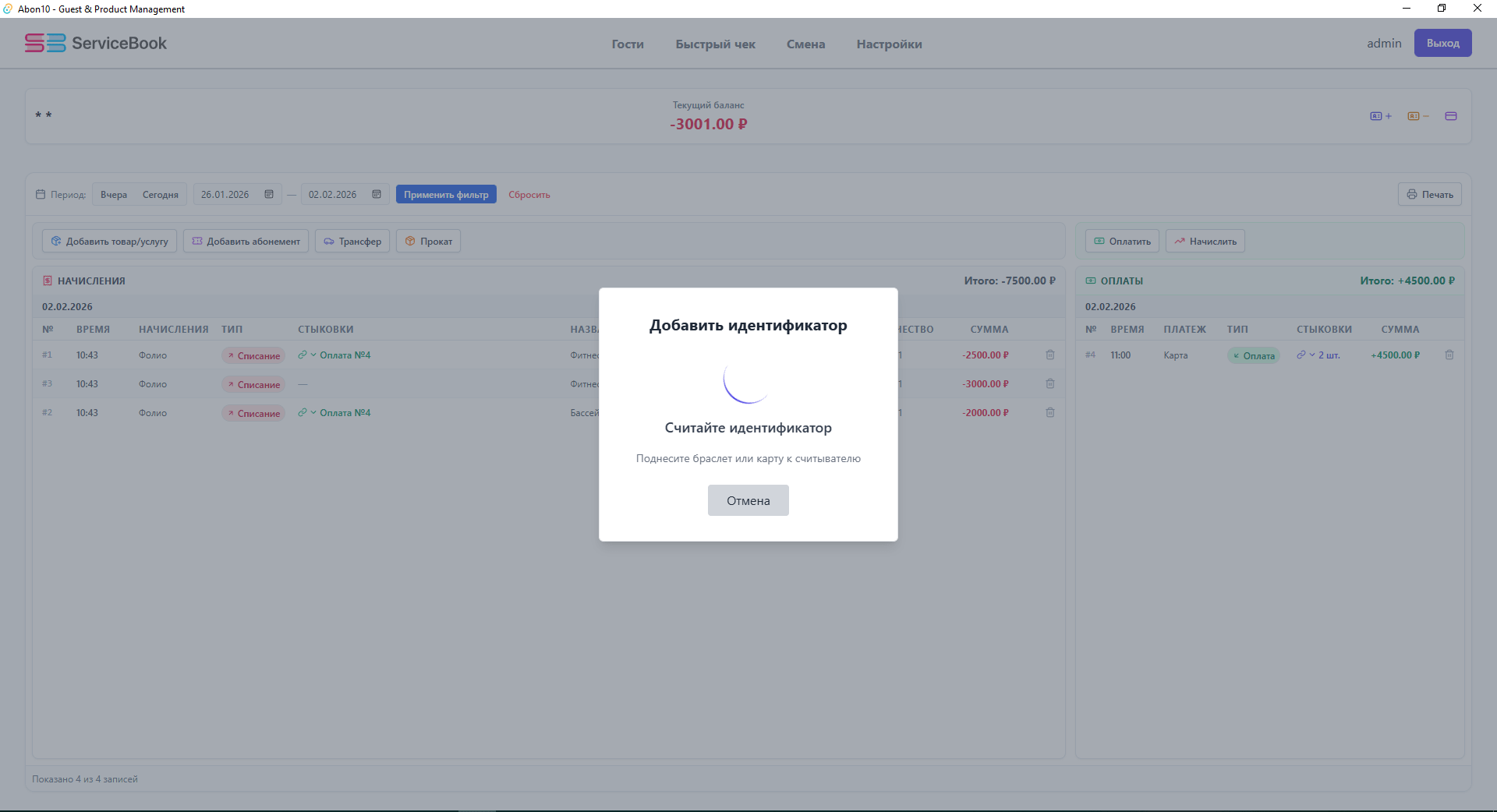Click the loading spinner in the dialog
Image resolution: width=1497 pixels, height=812 pixels.
pos(748,379)
